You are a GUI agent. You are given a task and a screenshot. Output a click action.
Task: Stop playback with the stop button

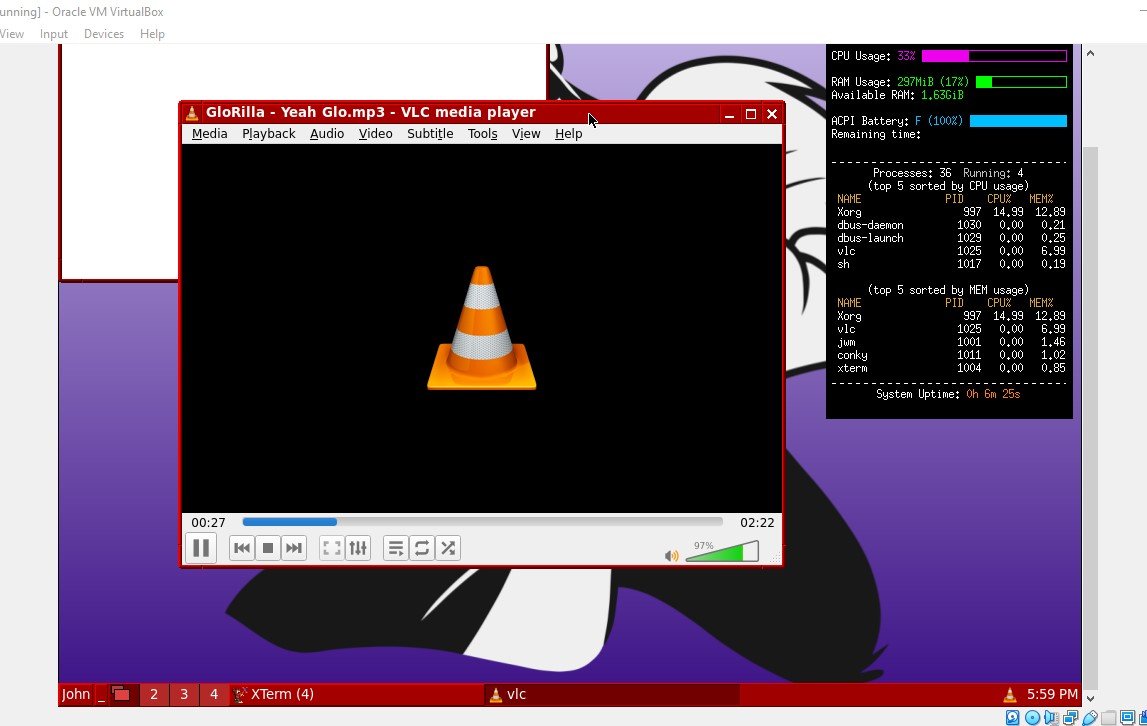pyautogui.click(x=267, y=548)
